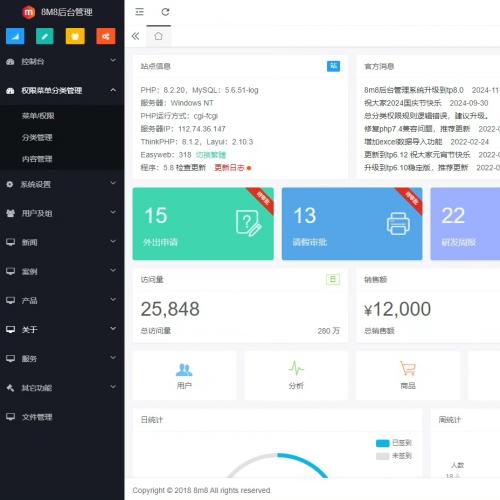500x500 pixels.
Task: Click the monitor icon beside 文件管理
Action: [11, 417]
